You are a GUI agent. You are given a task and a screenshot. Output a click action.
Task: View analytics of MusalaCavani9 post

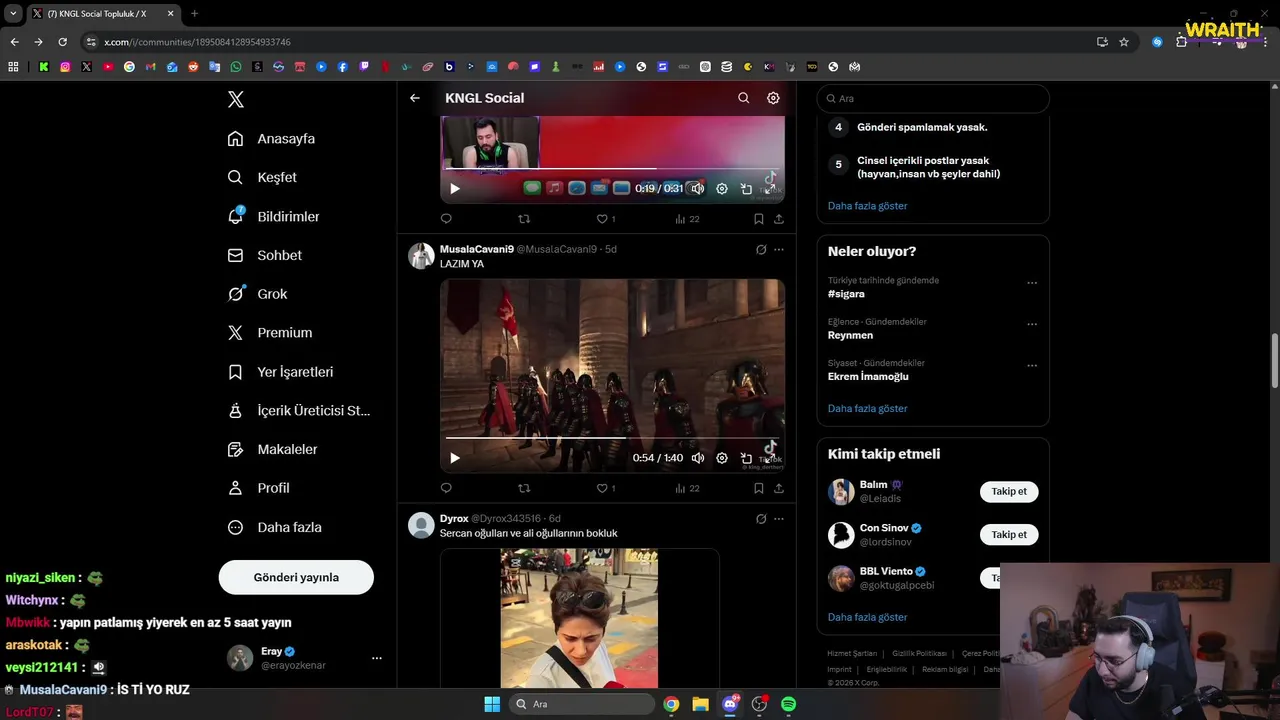point(687,488)
